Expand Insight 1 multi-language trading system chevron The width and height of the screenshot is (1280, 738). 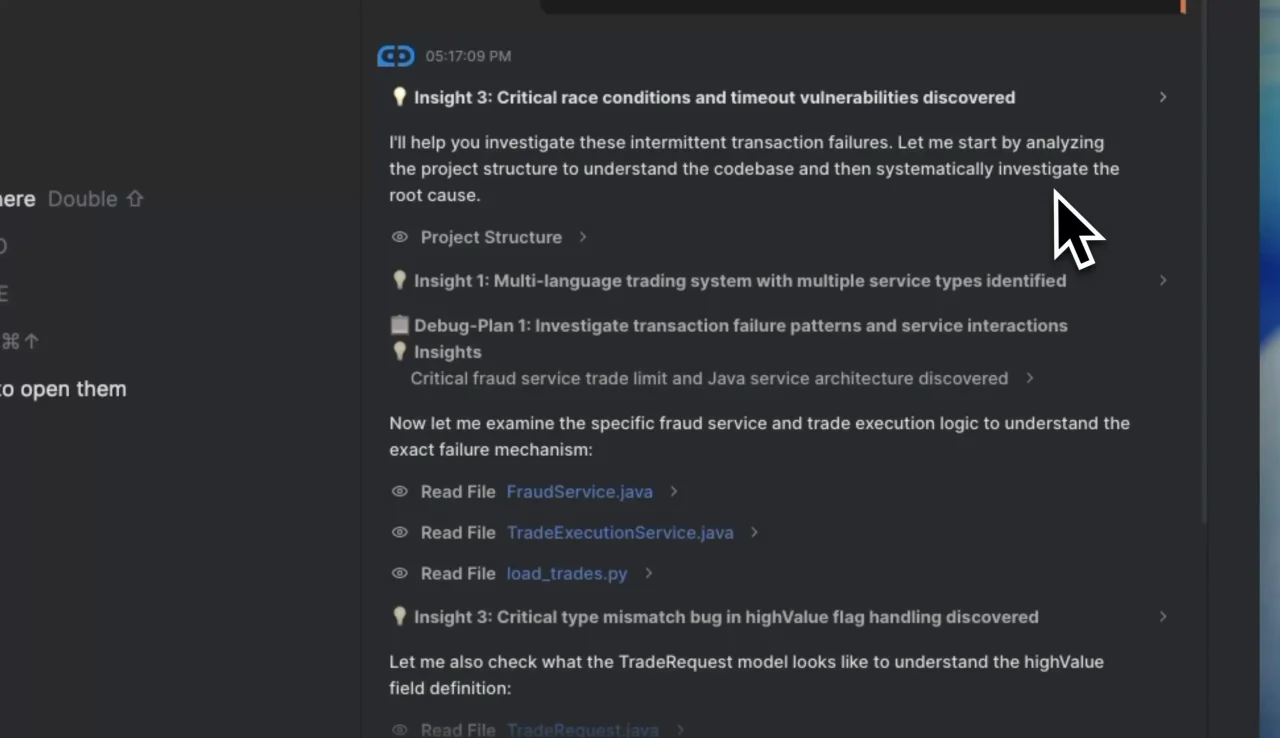click(x=1163, y=280)
